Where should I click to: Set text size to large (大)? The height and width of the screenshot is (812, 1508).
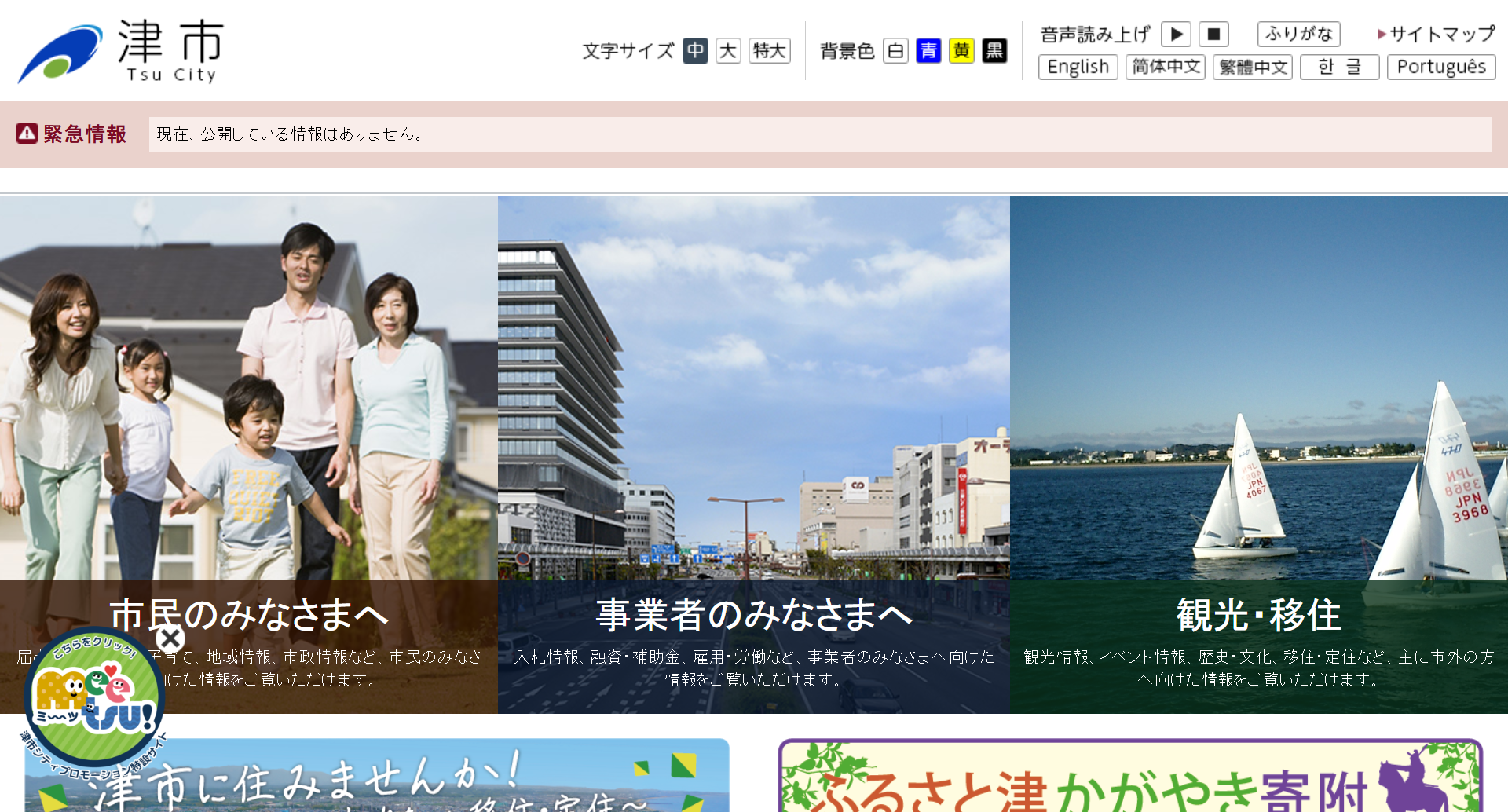point(728,51)
